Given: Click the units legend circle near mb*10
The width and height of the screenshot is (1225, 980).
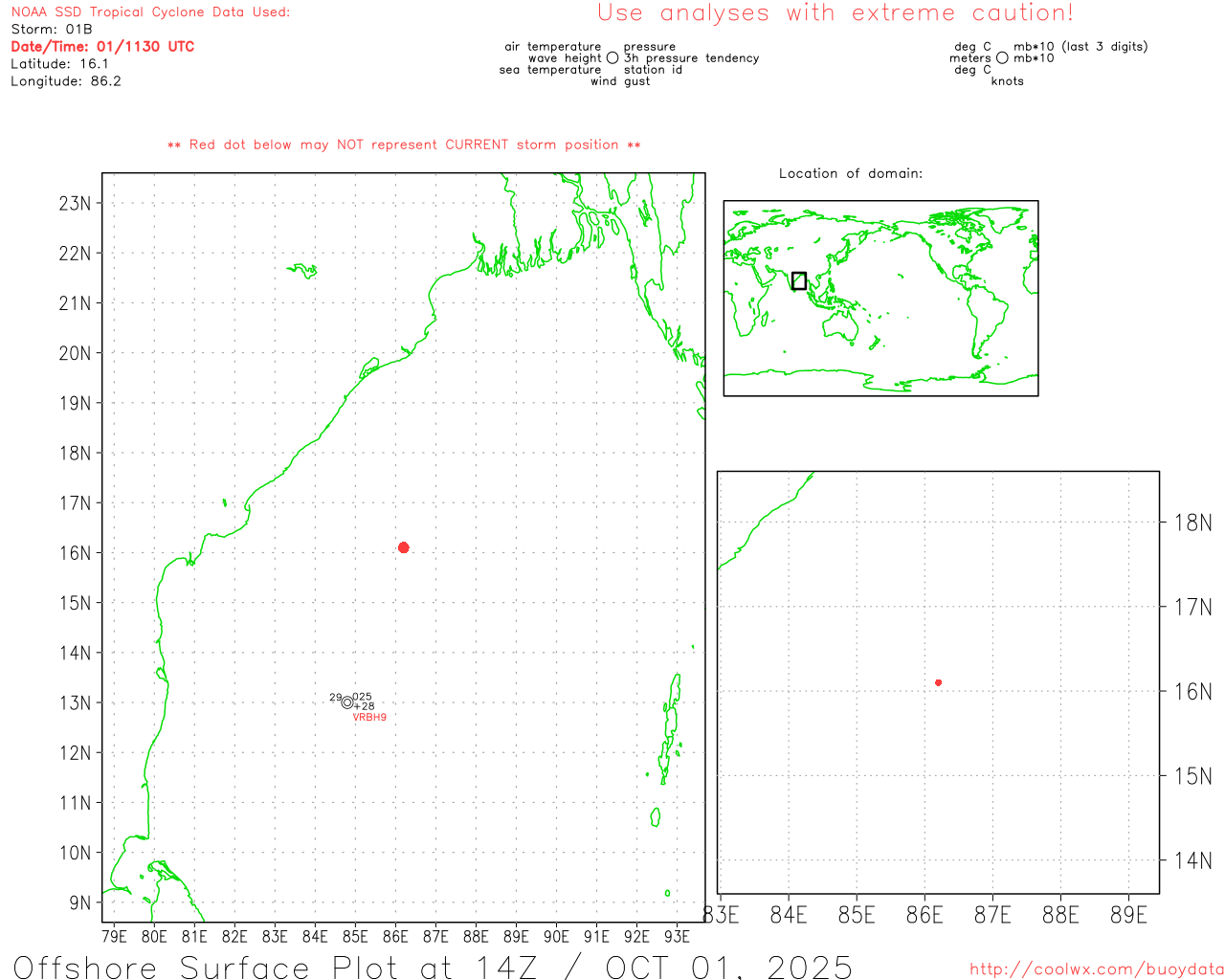Looking at the screenshot, I should click(1002, 58).
